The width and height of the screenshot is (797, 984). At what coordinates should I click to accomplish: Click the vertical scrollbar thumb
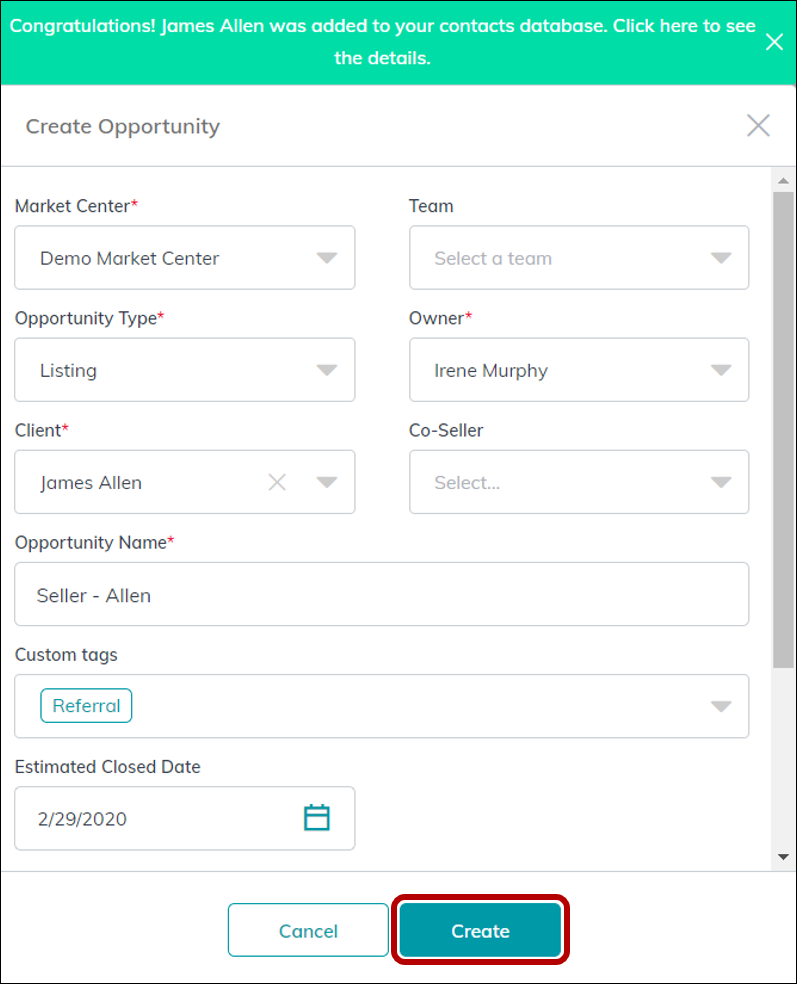click(x=783, y=430)
